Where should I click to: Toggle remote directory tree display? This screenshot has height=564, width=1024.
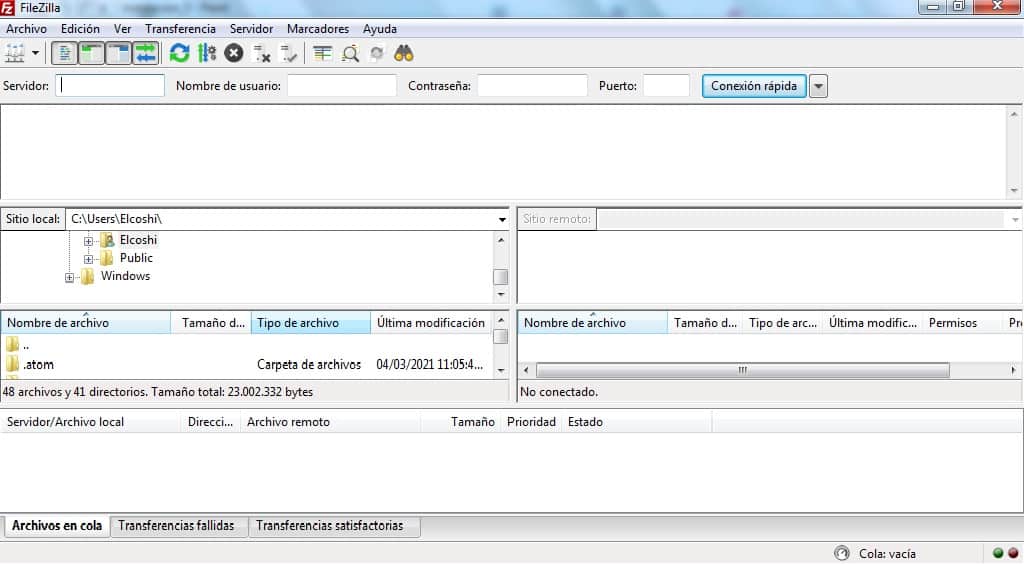[x=118, y=53]
